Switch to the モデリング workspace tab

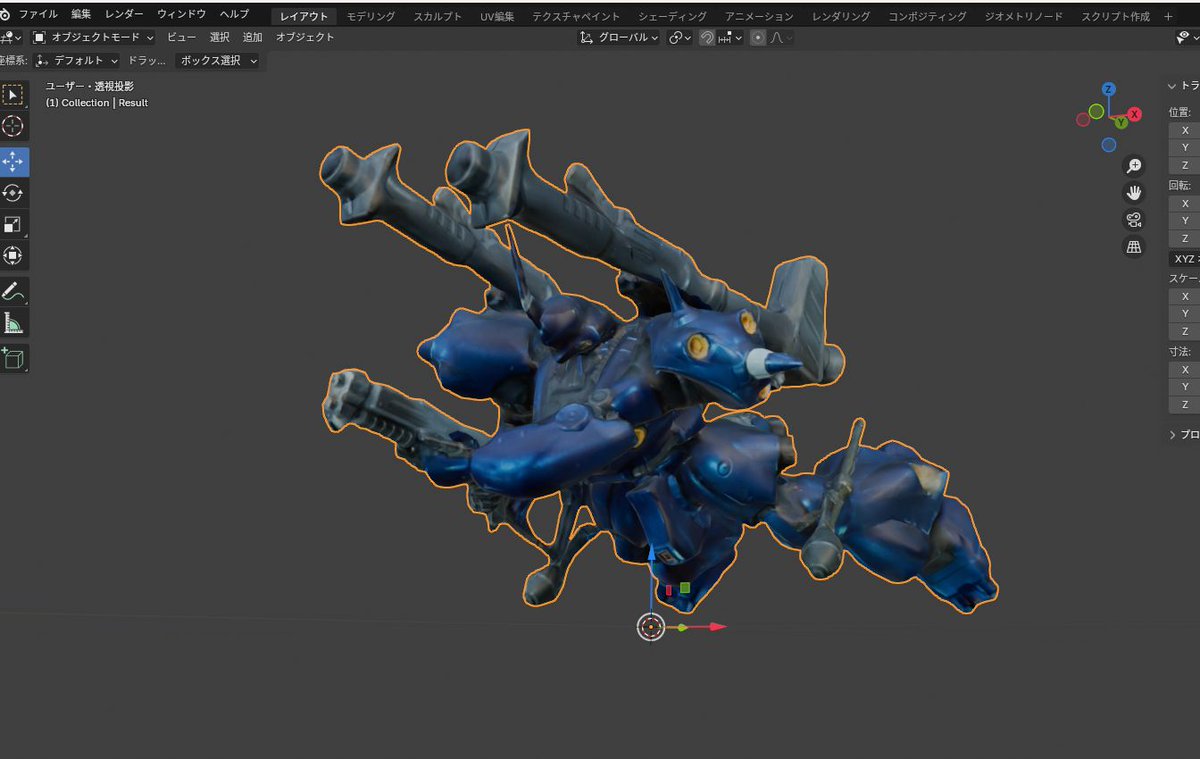pyautogui.click(x=370, y=17)
